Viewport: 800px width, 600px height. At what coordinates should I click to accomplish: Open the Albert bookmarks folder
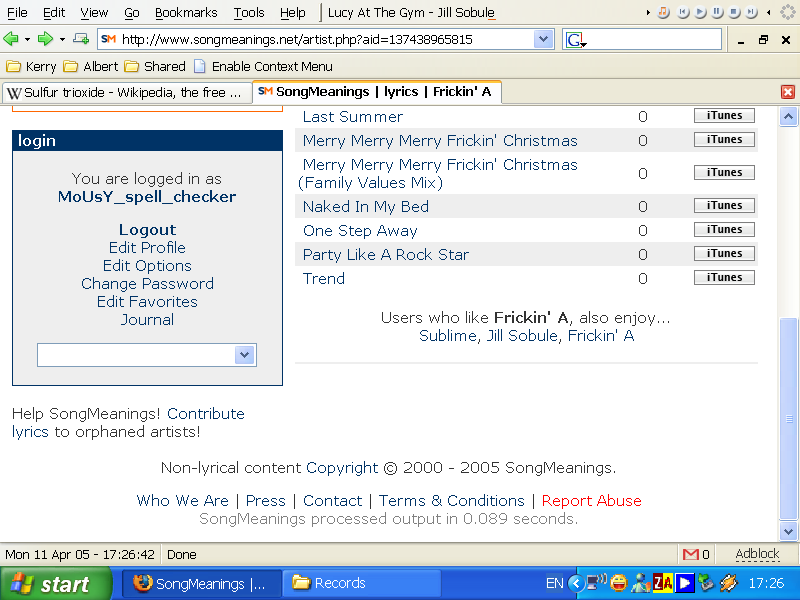pyautogui.click(x=90, y=66)
